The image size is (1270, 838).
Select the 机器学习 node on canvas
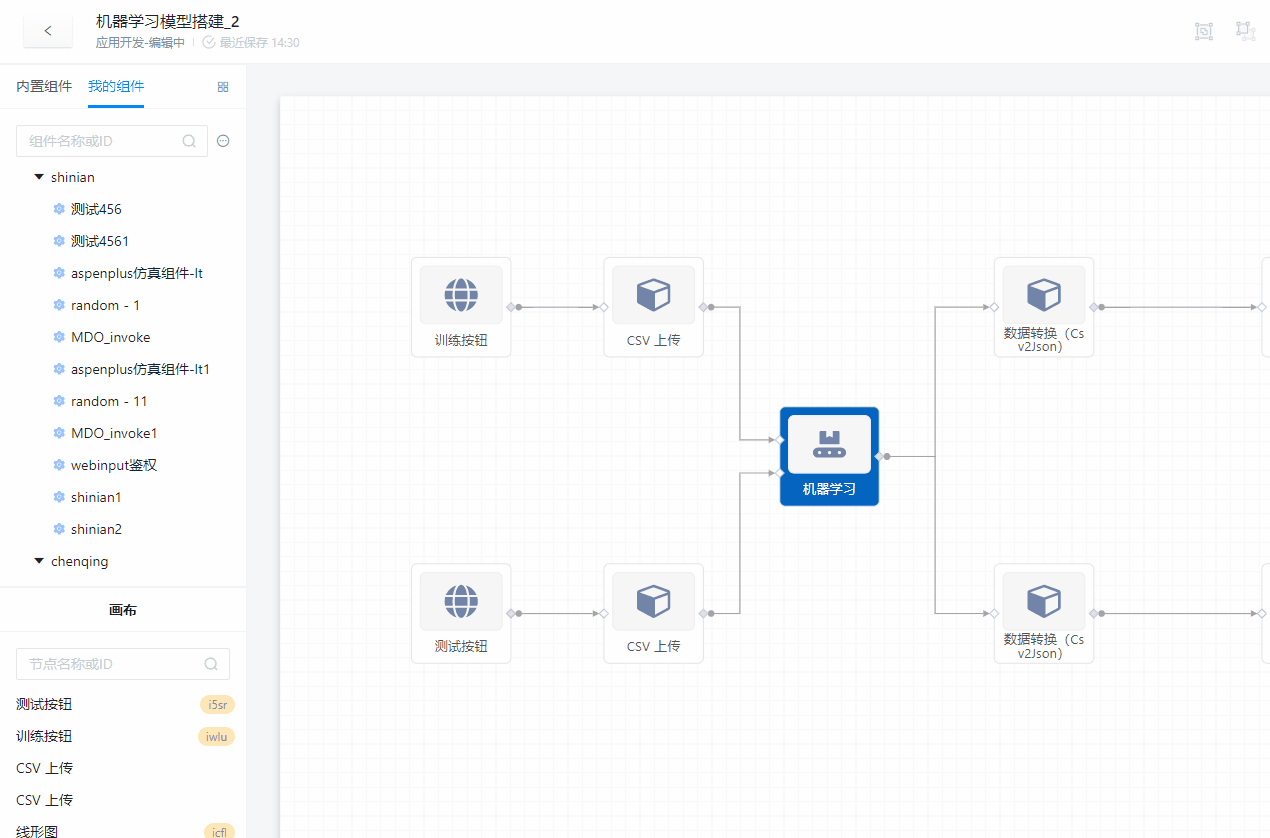tap(829, 455)
